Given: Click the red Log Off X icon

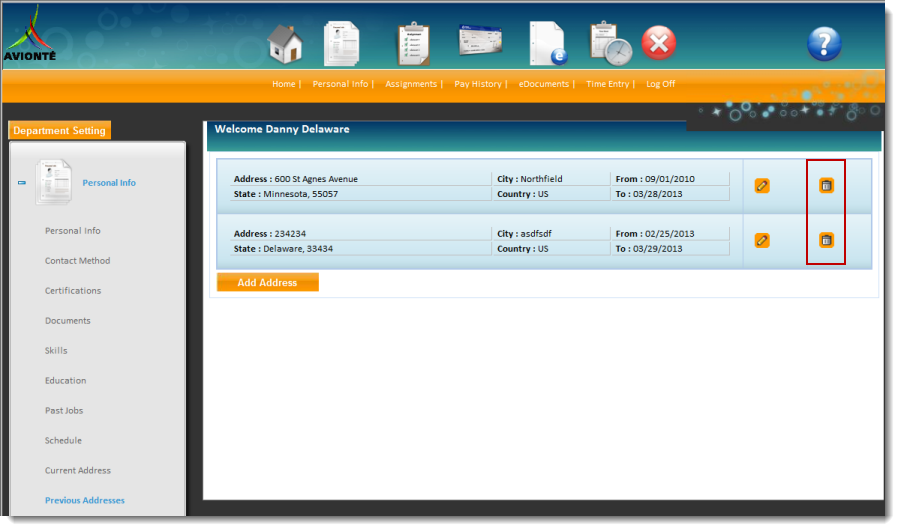Looking at the screenshot, I should 658,43.
